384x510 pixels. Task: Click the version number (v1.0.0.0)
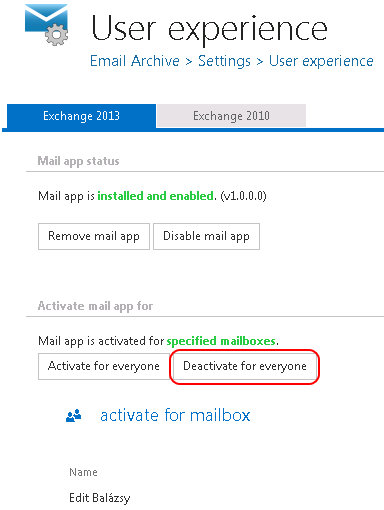coord(243,196)
